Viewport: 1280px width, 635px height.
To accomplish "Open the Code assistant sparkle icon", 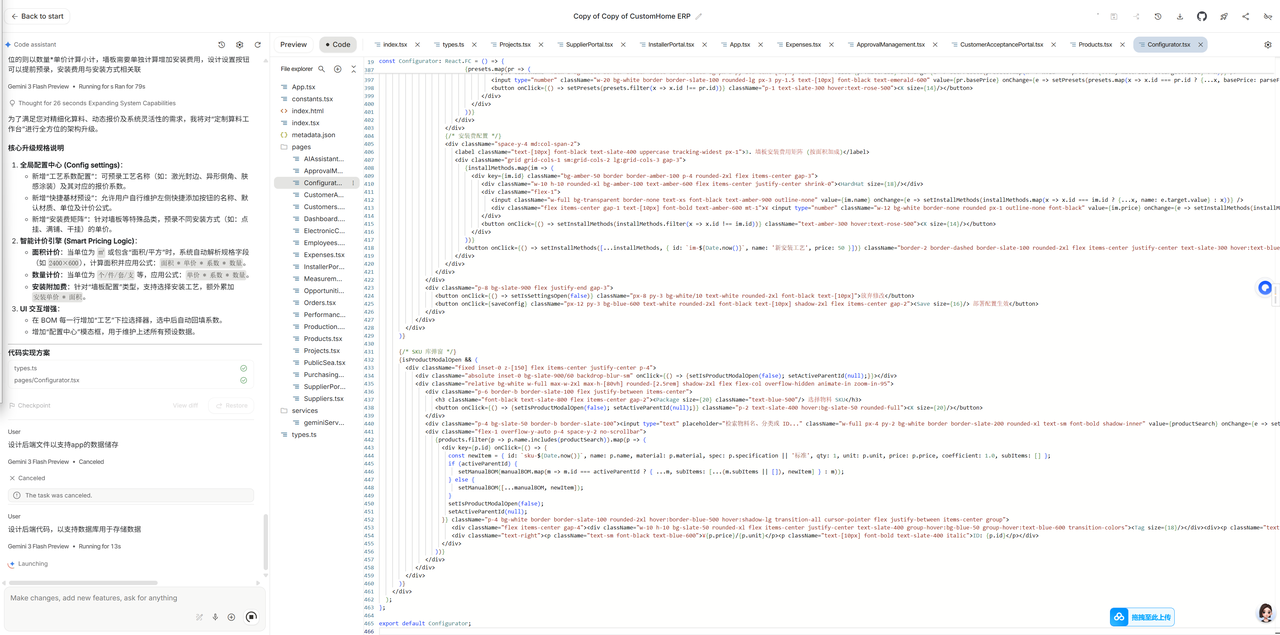I will pyautogui.click(x=8, y=45).
